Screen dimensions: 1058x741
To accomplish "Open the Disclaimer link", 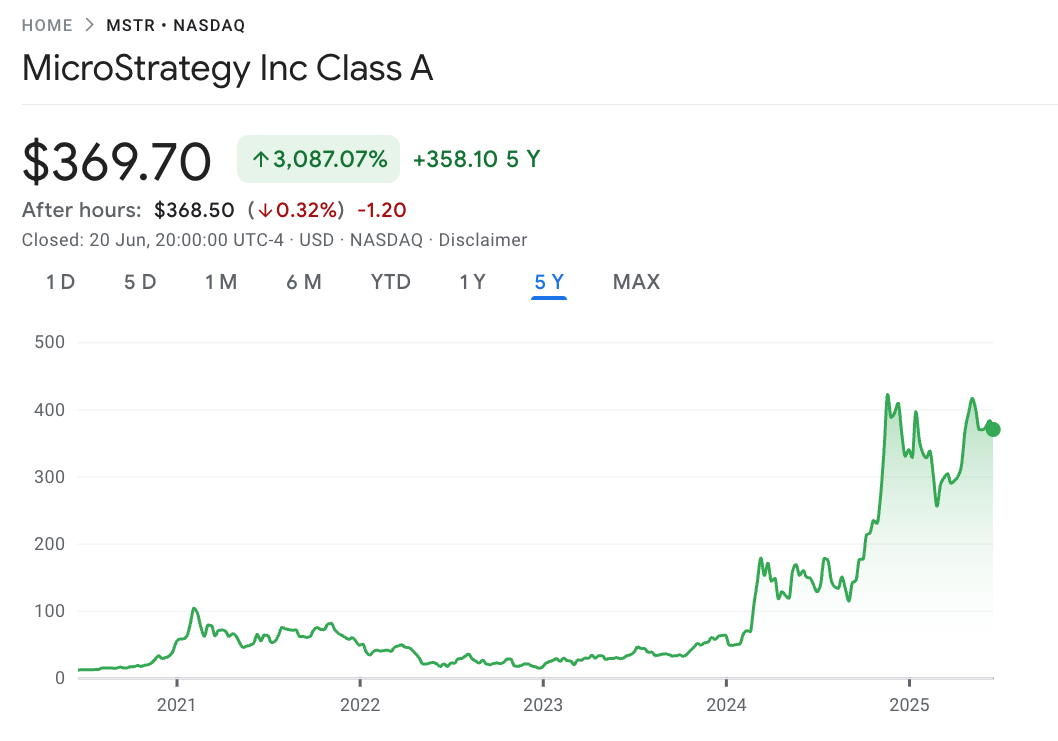I will pyautogui.click(x=483, y=240).
